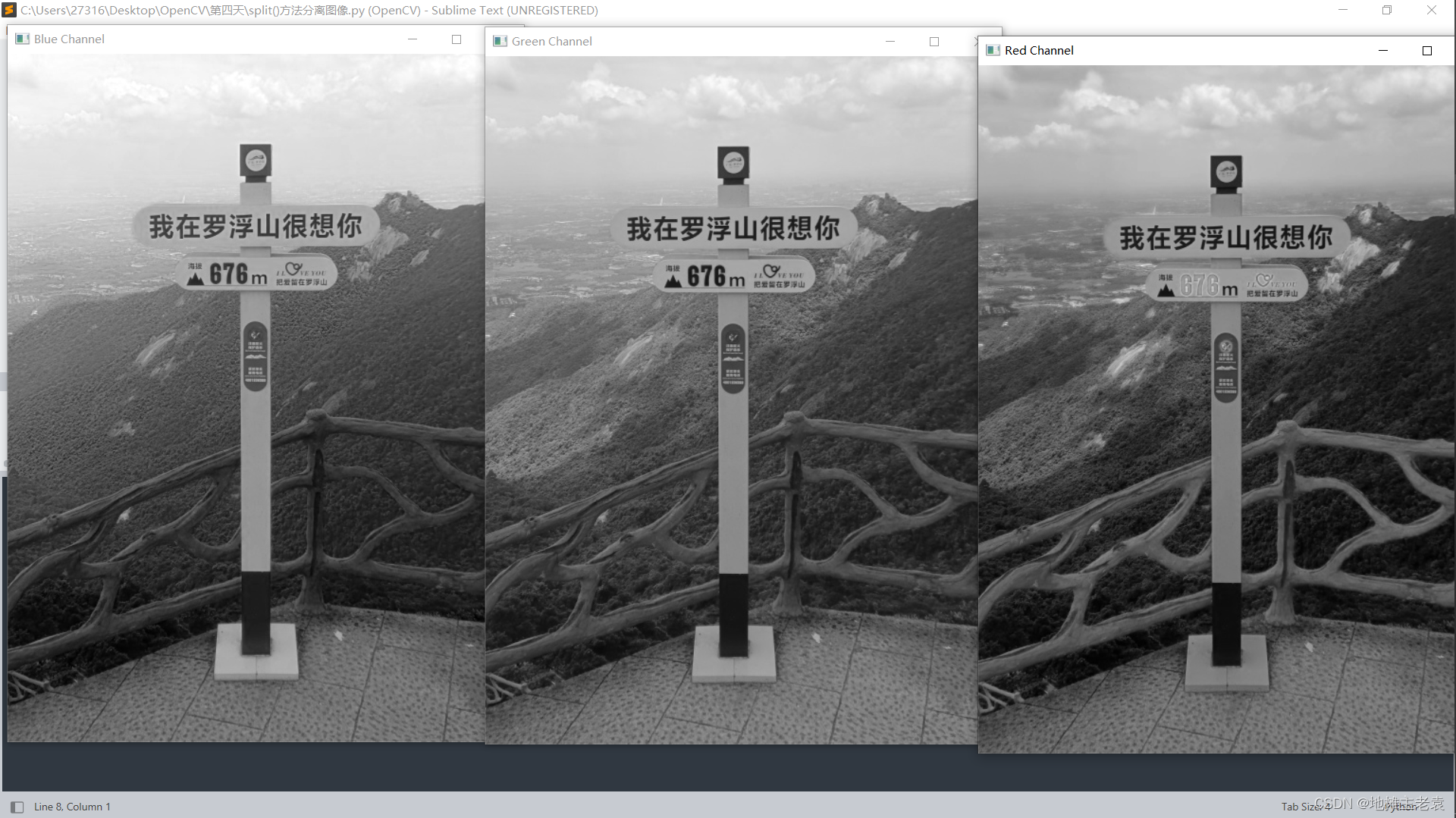Minimize the Blue Channel window
The height and width of the screenshot is (818, 1456).
point(413,39)
